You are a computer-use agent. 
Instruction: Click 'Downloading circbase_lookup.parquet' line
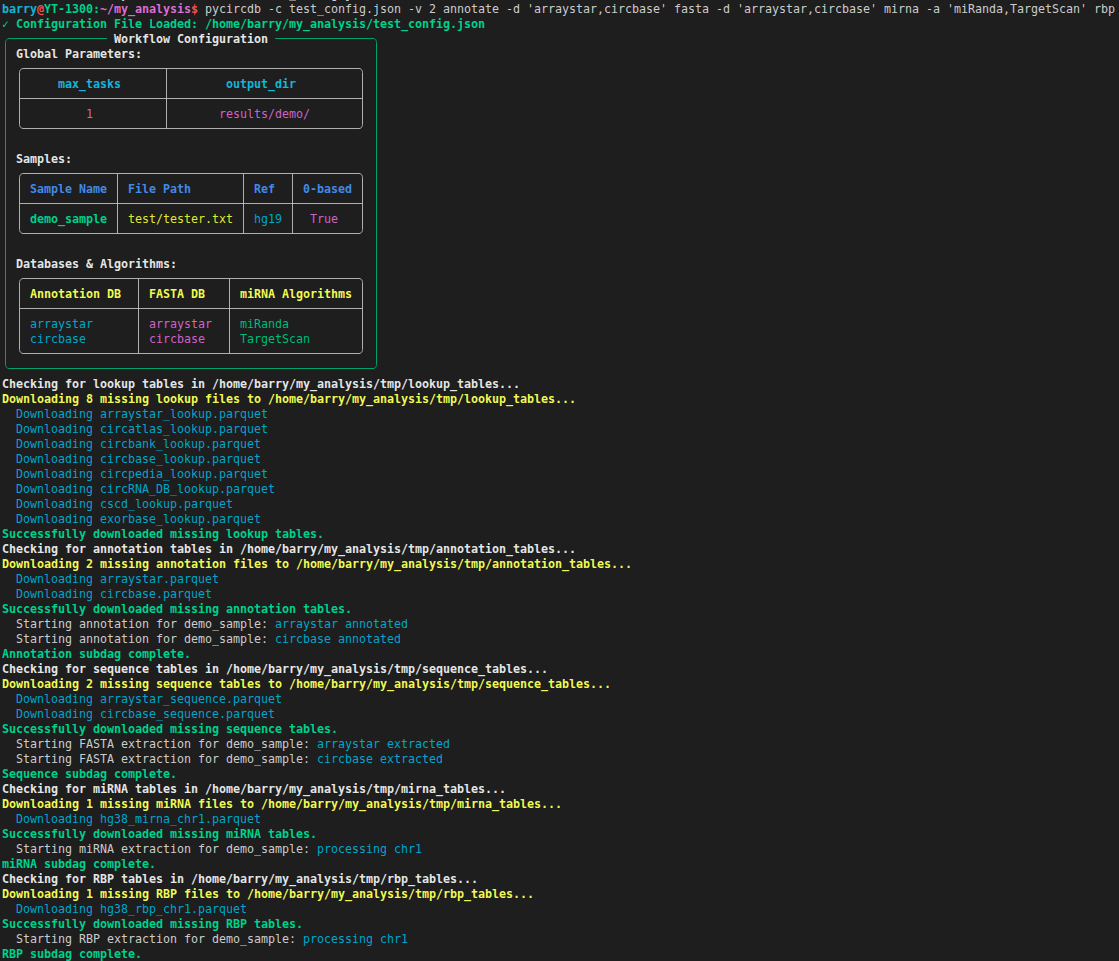pyautogui.click(x=138, y=459)
